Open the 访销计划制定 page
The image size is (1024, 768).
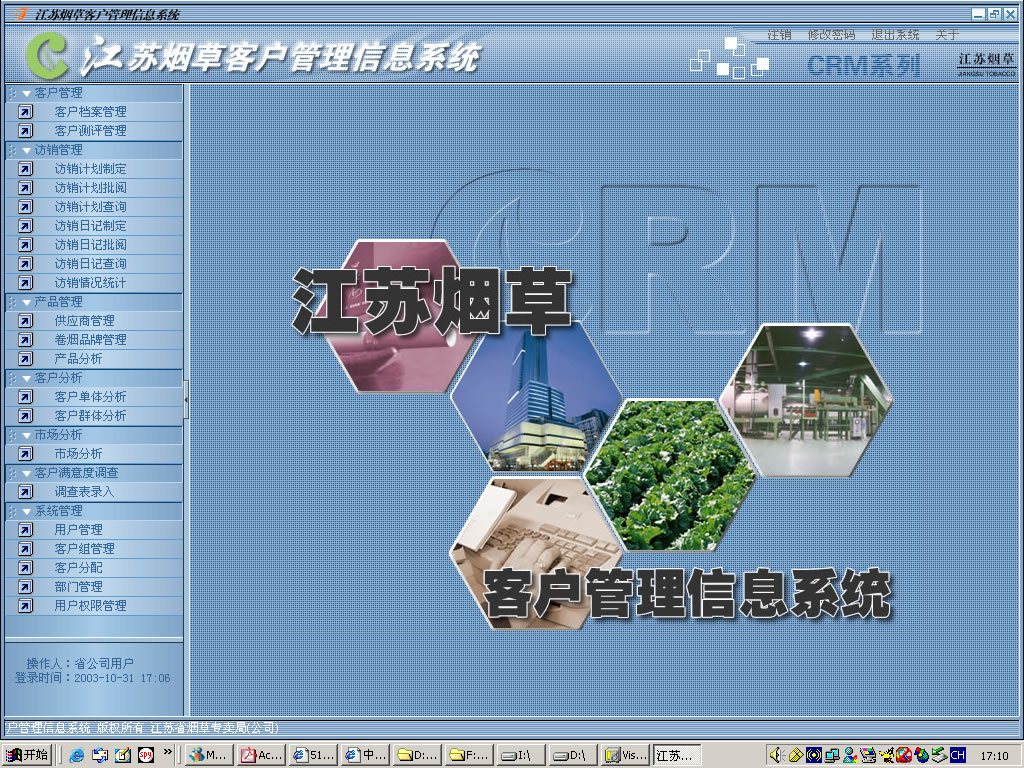point(91,168)
